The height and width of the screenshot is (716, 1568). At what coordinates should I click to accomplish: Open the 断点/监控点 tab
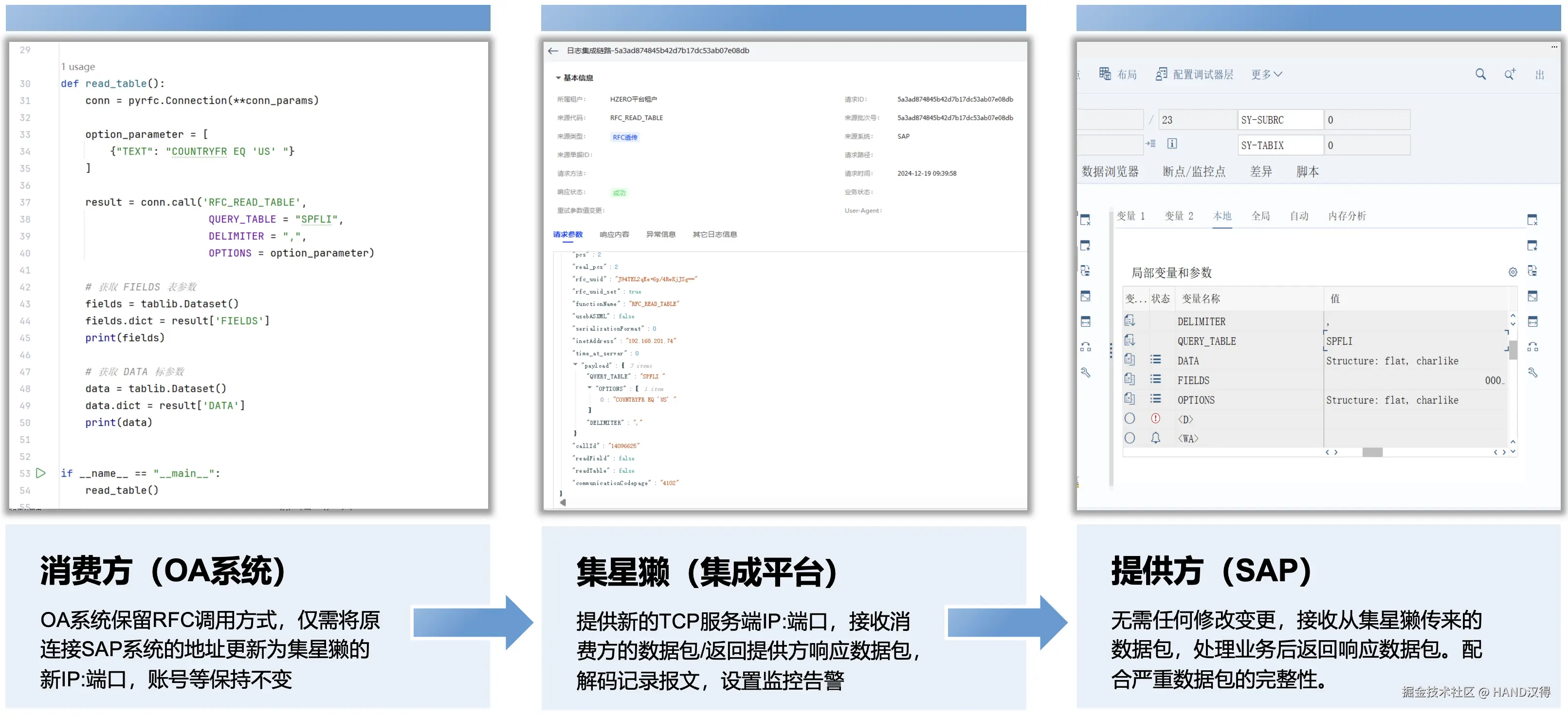coord(1193,172)
